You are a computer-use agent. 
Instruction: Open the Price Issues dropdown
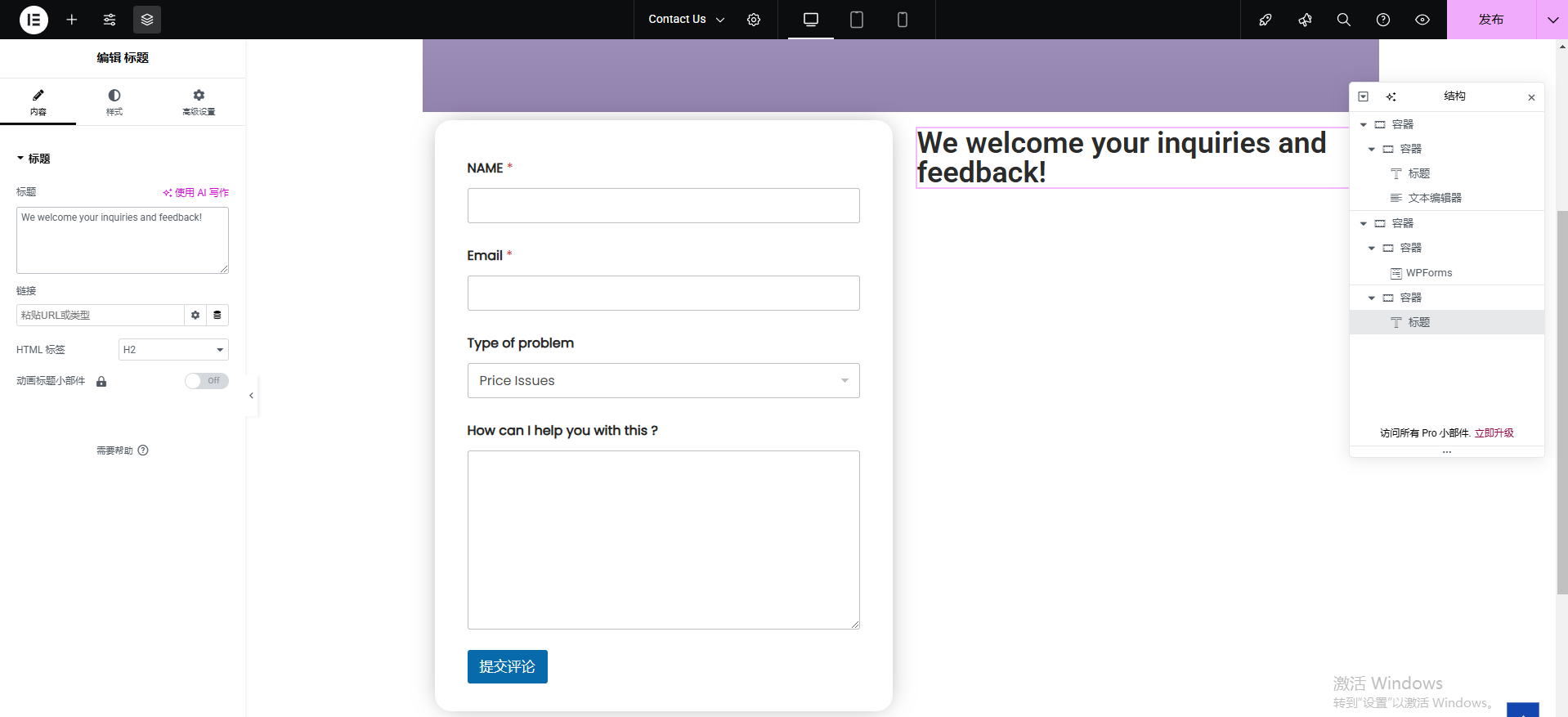coord(663,381)
